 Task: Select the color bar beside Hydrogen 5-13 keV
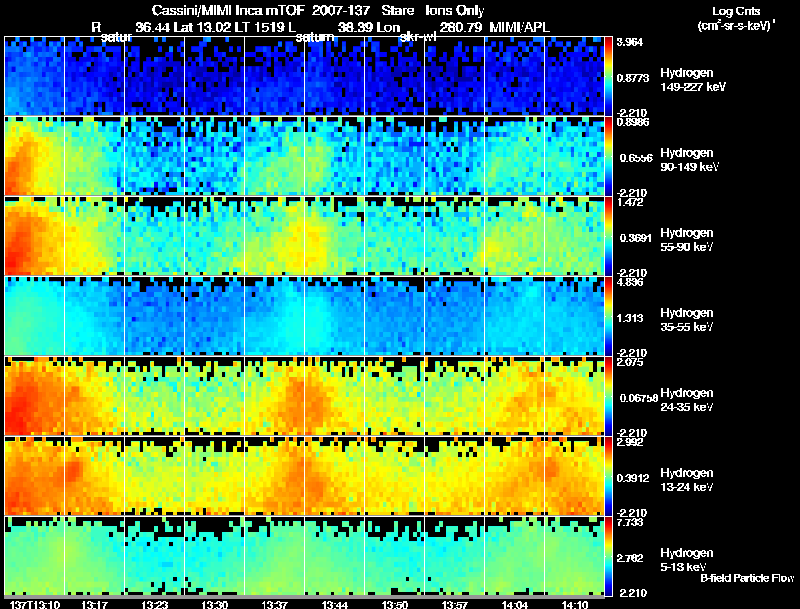click(x=608, y=556)
